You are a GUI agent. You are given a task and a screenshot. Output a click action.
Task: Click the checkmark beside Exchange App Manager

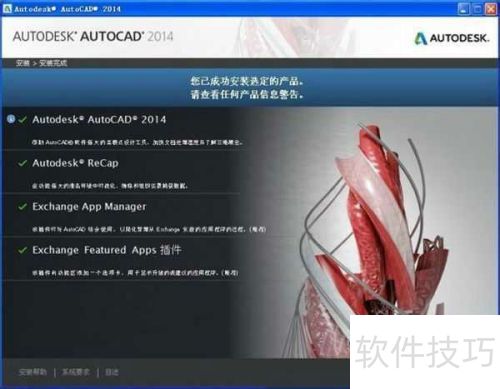click(x=22, y=207)
